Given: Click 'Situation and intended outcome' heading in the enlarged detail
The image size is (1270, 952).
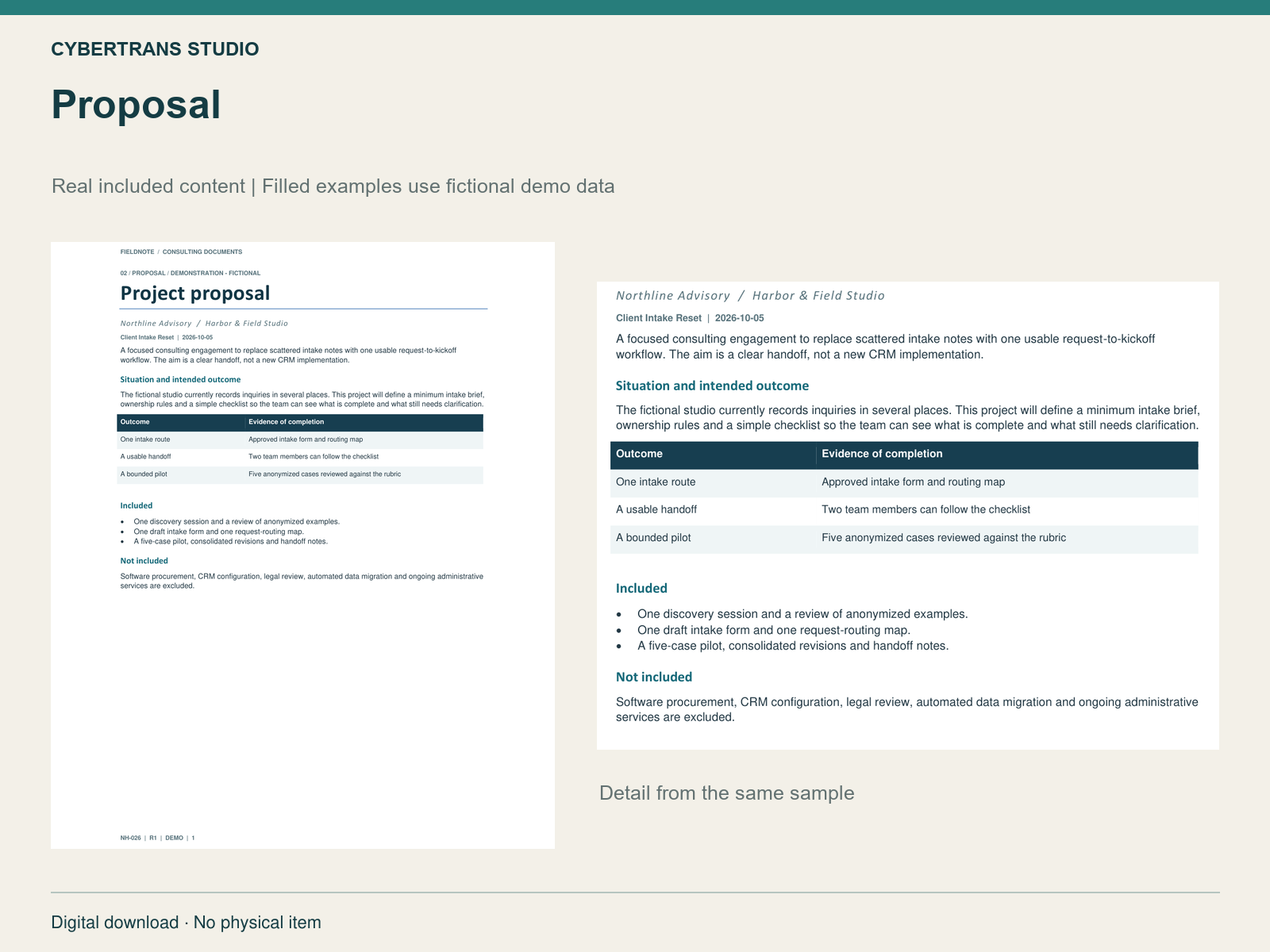Looking at the screenshot, I should coord(712,386).
